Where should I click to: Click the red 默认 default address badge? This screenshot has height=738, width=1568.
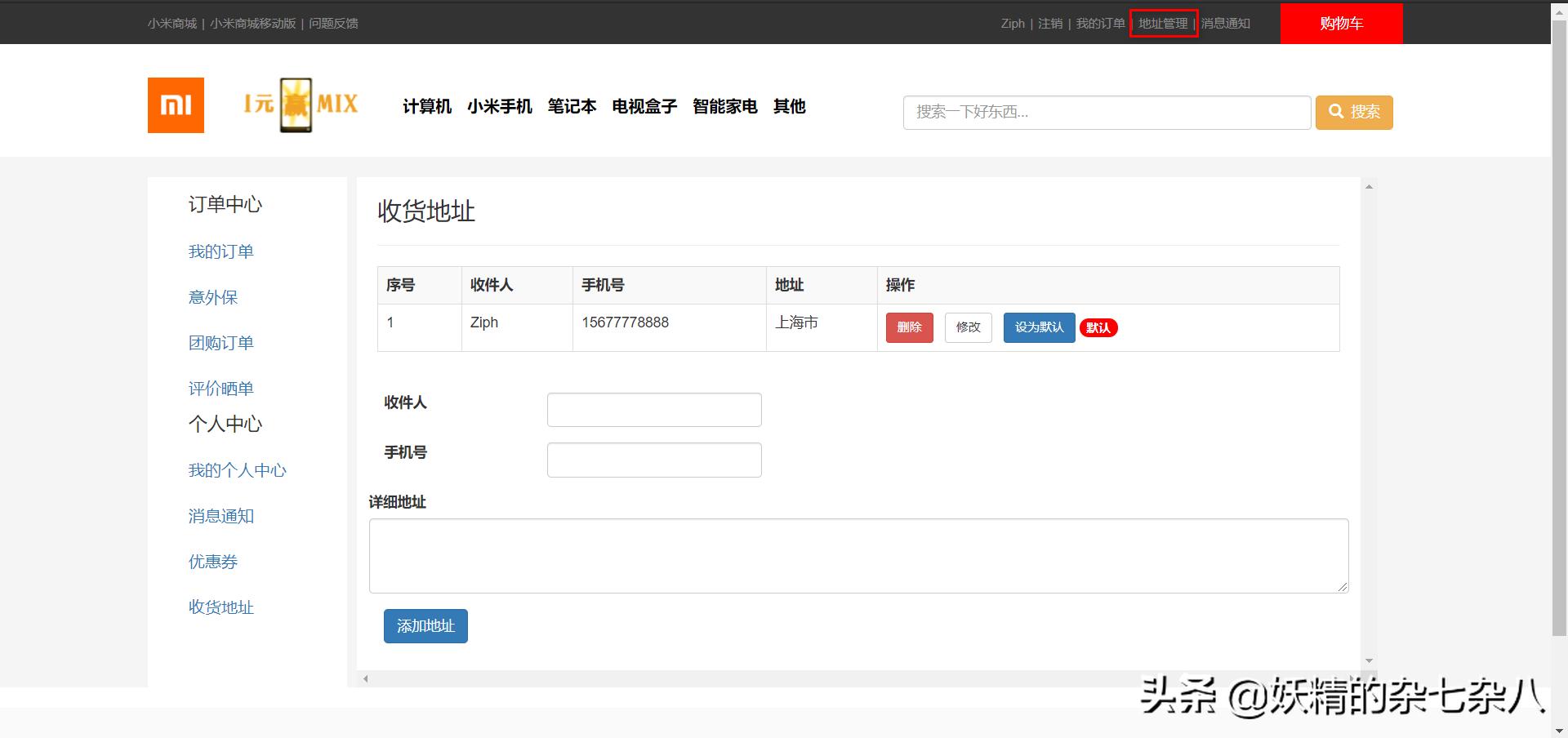coord(1098,327)
